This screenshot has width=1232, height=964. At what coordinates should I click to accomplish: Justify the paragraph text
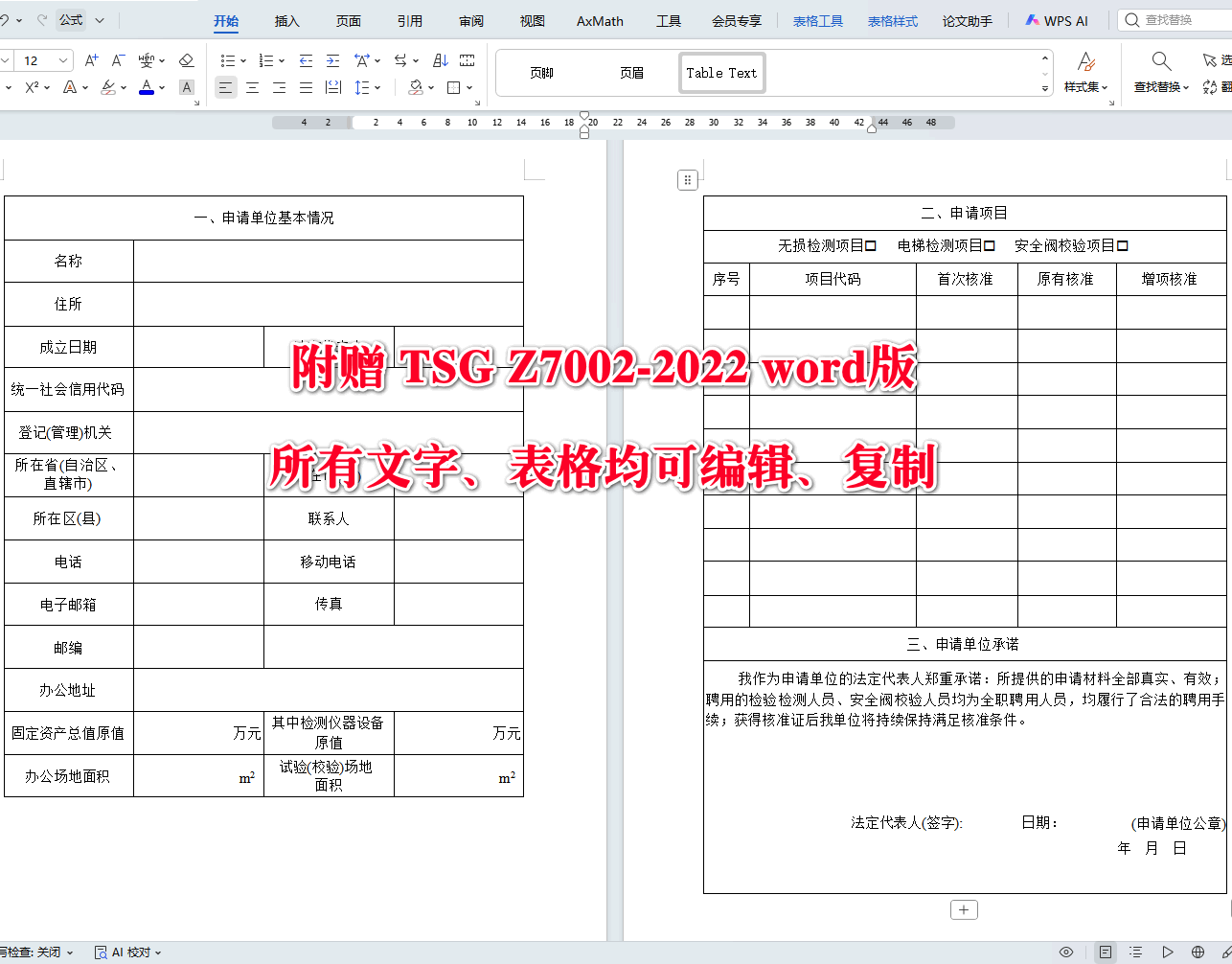[306, 87]
